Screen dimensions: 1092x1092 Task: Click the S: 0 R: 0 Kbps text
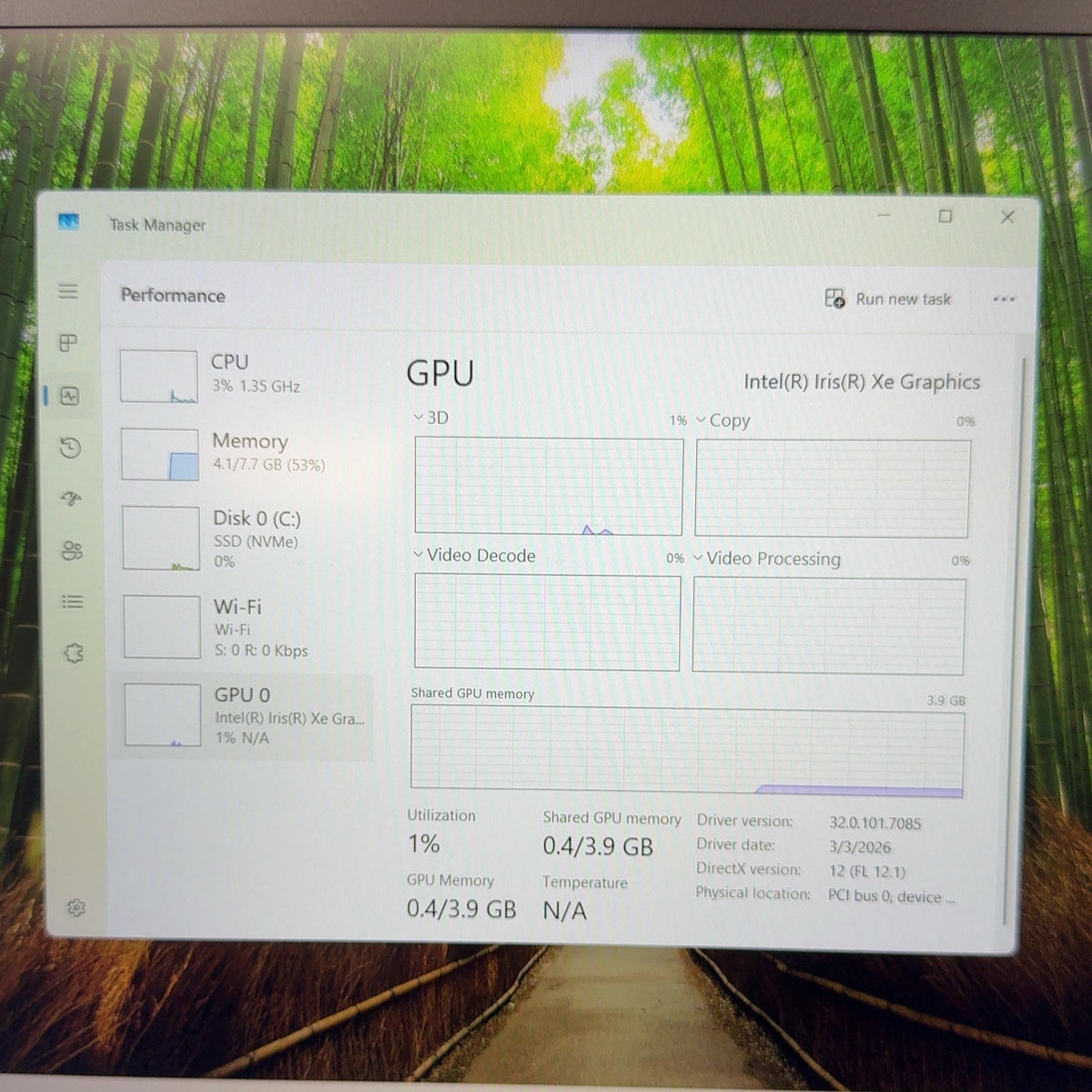tap(261, 651)
